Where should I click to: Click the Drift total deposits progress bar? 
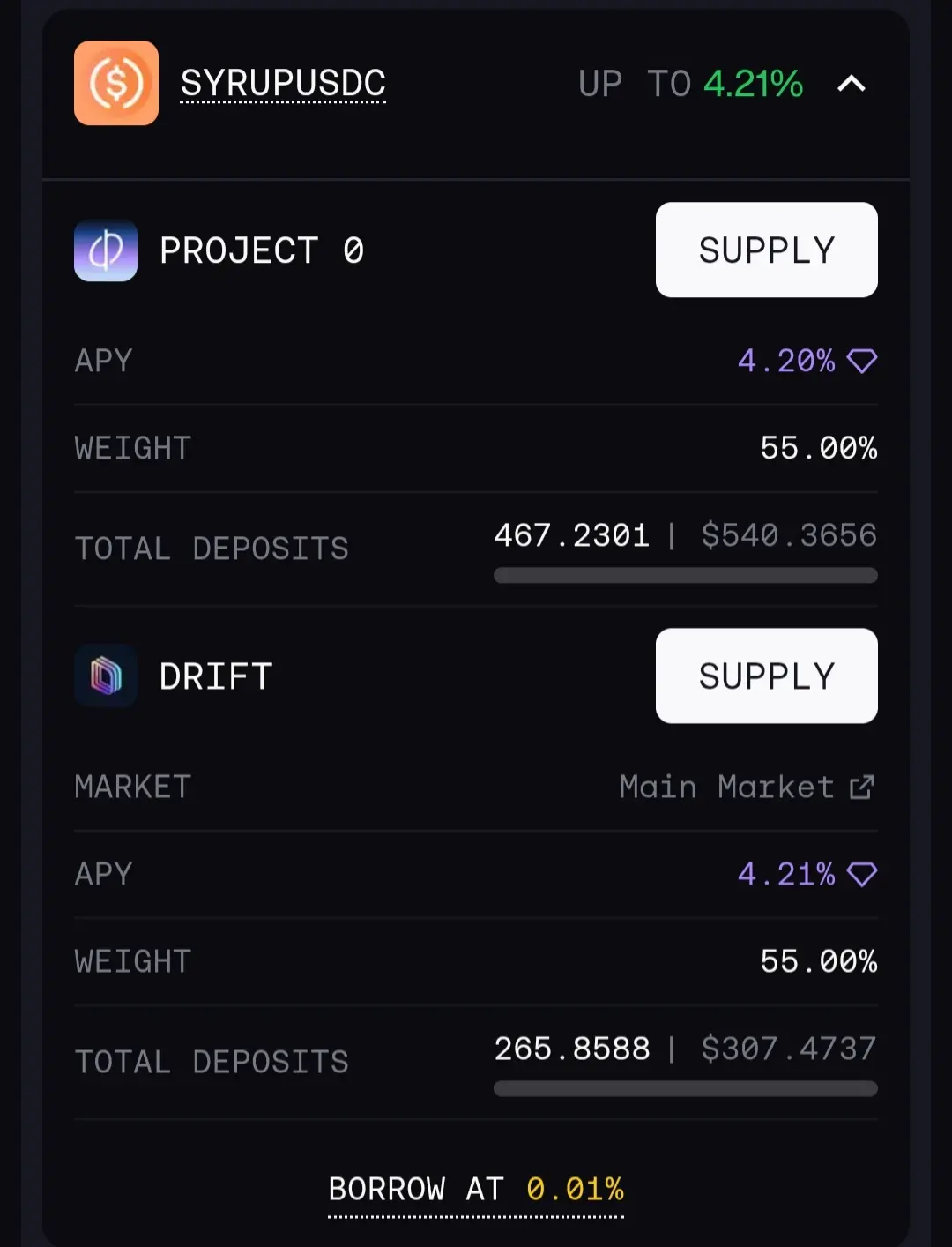click(x=685, y=1089)
